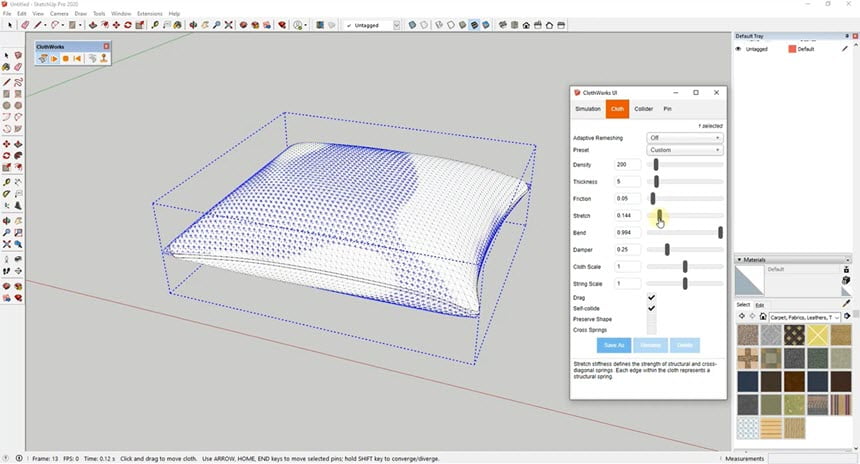860x464 pixels.
Task: Open the Untagged tag dropdown in toolbar
Action: [397, 25]
